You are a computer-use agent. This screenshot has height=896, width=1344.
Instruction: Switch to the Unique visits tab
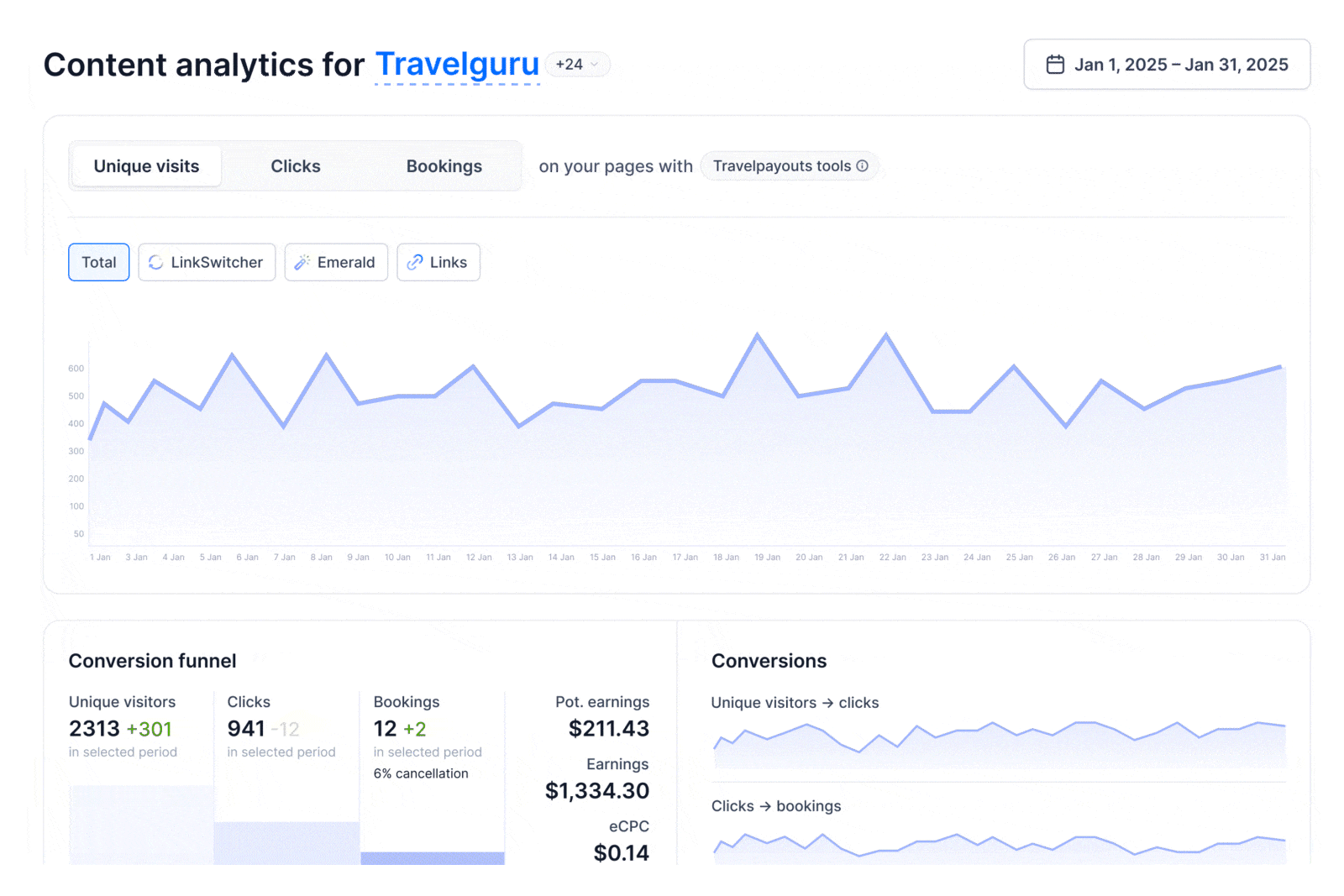[x=147, y=166]
